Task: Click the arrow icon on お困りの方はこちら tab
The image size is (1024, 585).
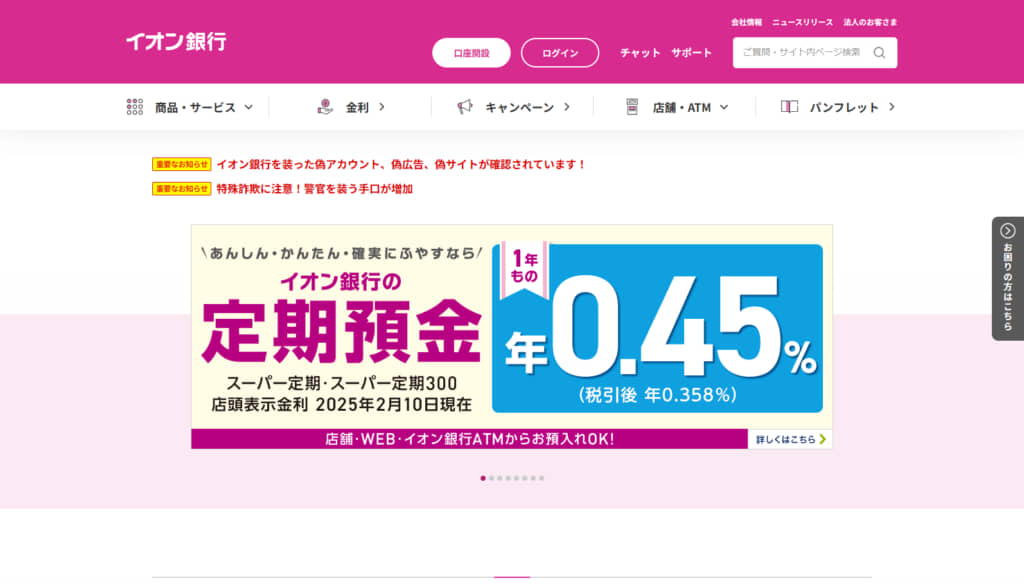Action: point(1007,231)
